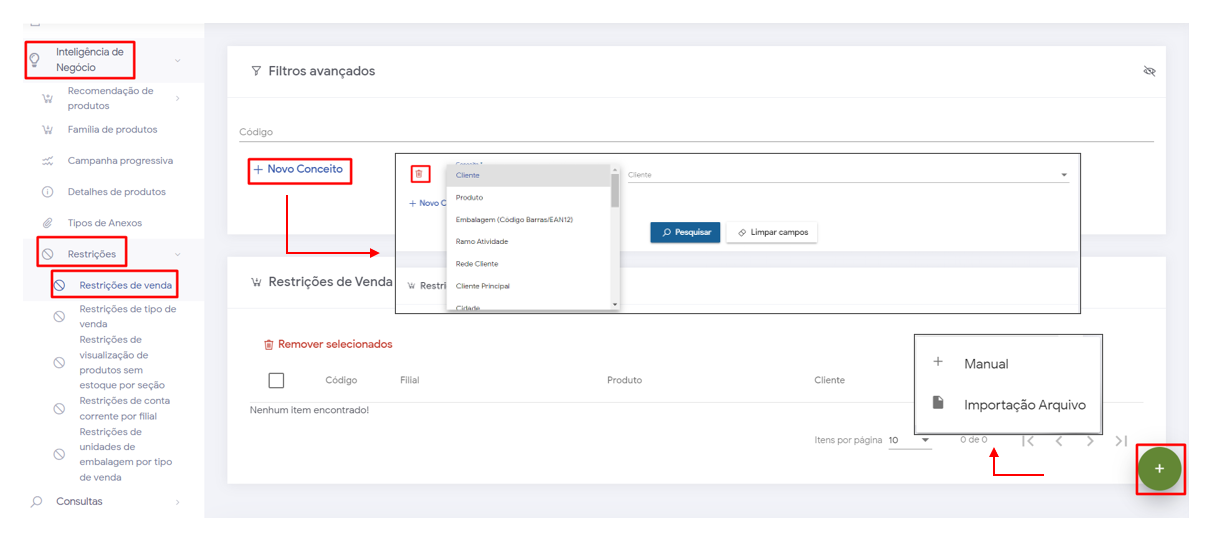
Task: Select Ramo Atividade in the concept list
Action: [482, 242]
